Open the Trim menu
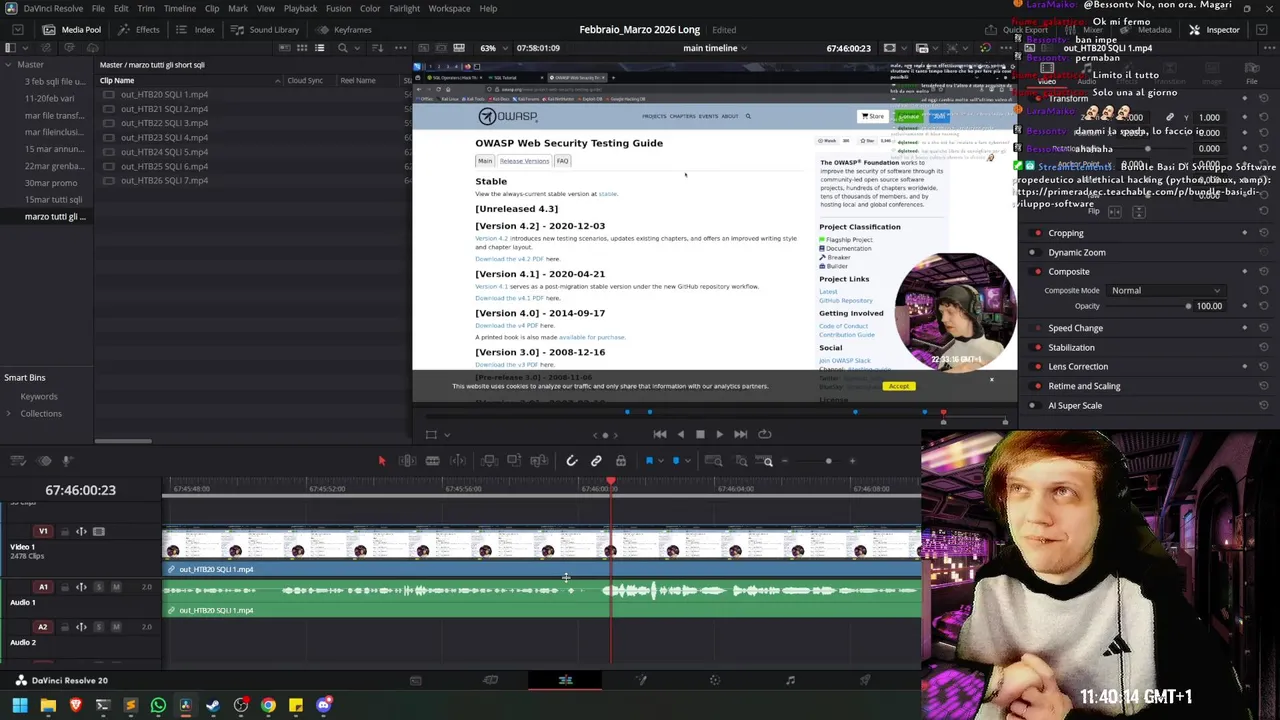 tap(146, 8)
